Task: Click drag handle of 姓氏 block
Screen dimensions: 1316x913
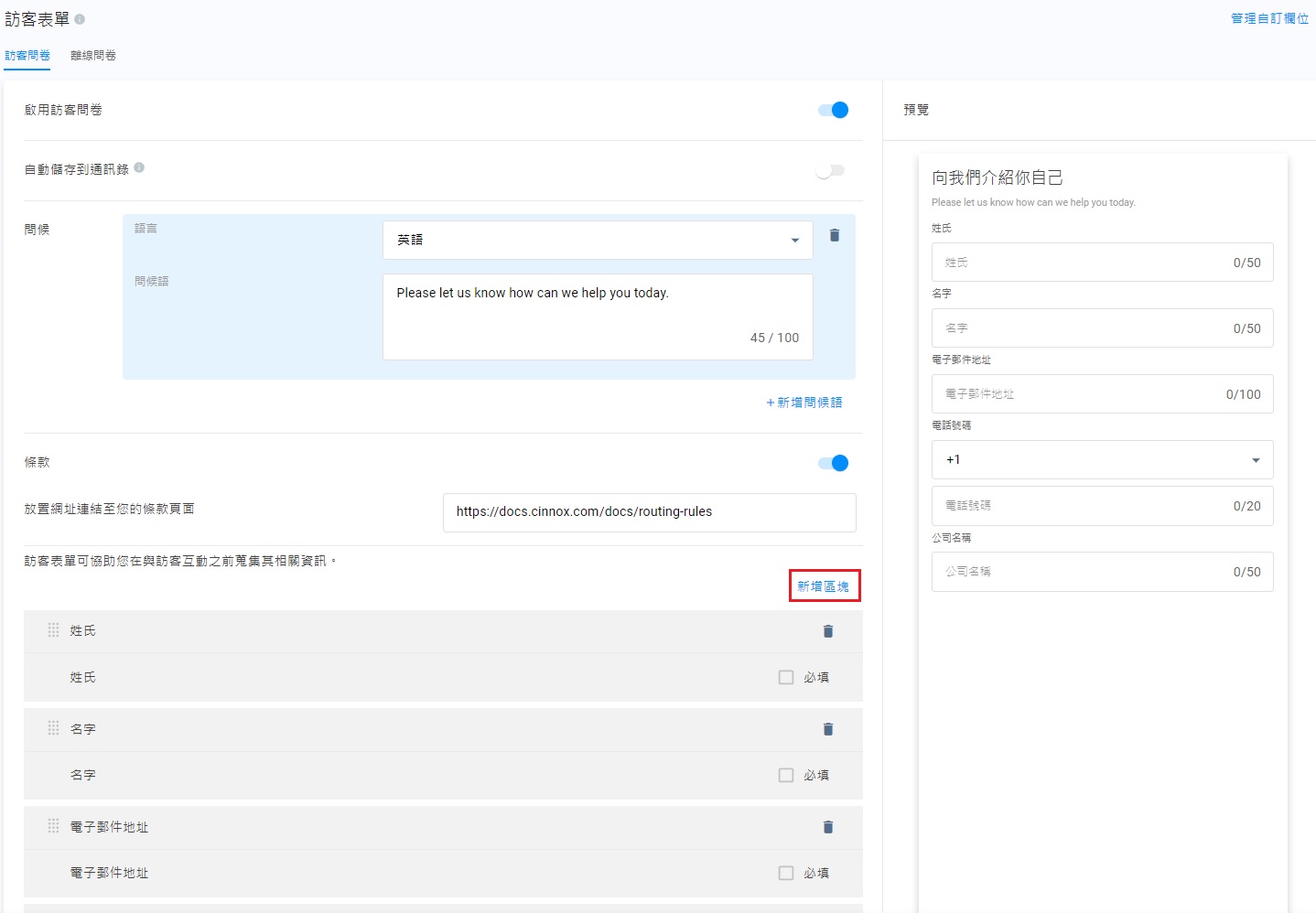Action: pos(53,630)
